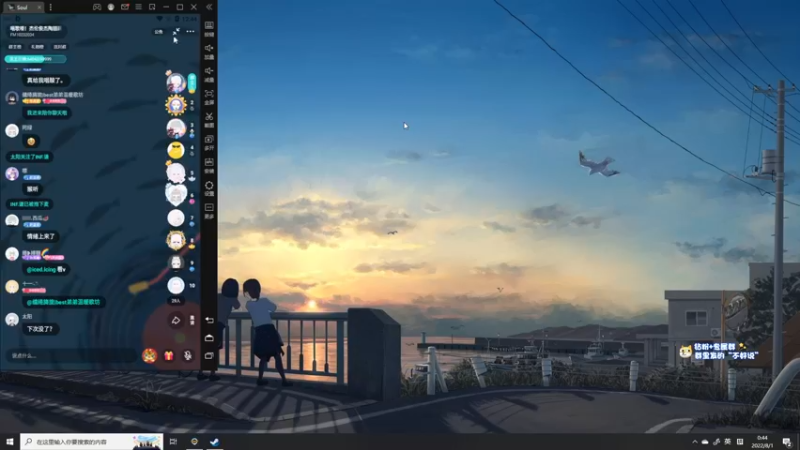The width and height of the screenshot is (800, 450).
Task: Toggle the microphone mute button
Action: (x=188, y=356)
